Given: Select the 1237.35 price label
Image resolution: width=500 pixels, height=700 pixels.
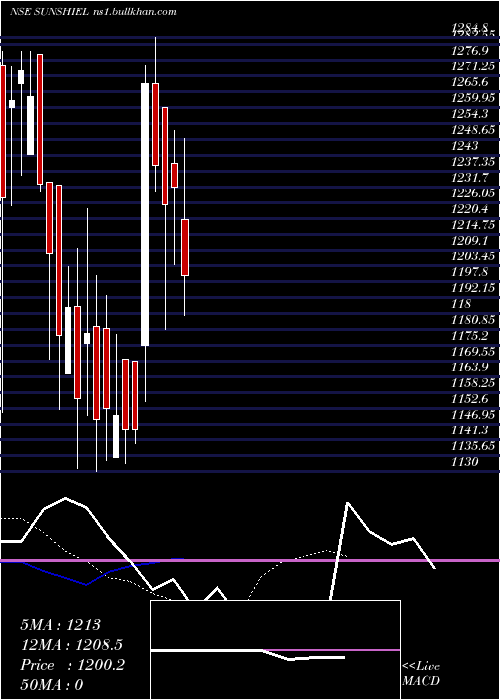Looking at the screenshot, I should pyautogui.click(x=473, y=161).
